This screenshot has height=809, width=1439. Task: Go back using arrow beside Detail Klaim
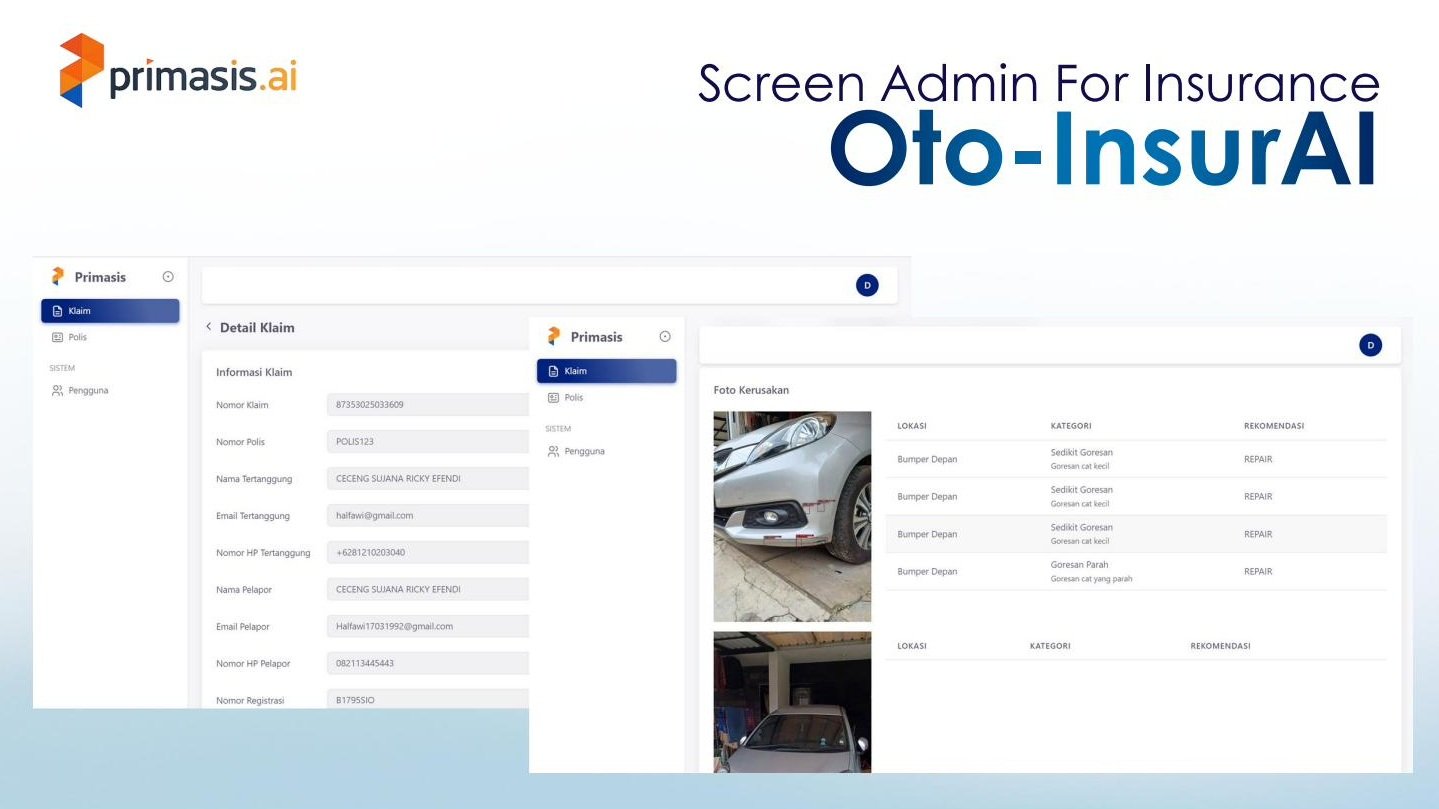pos(209,327)
